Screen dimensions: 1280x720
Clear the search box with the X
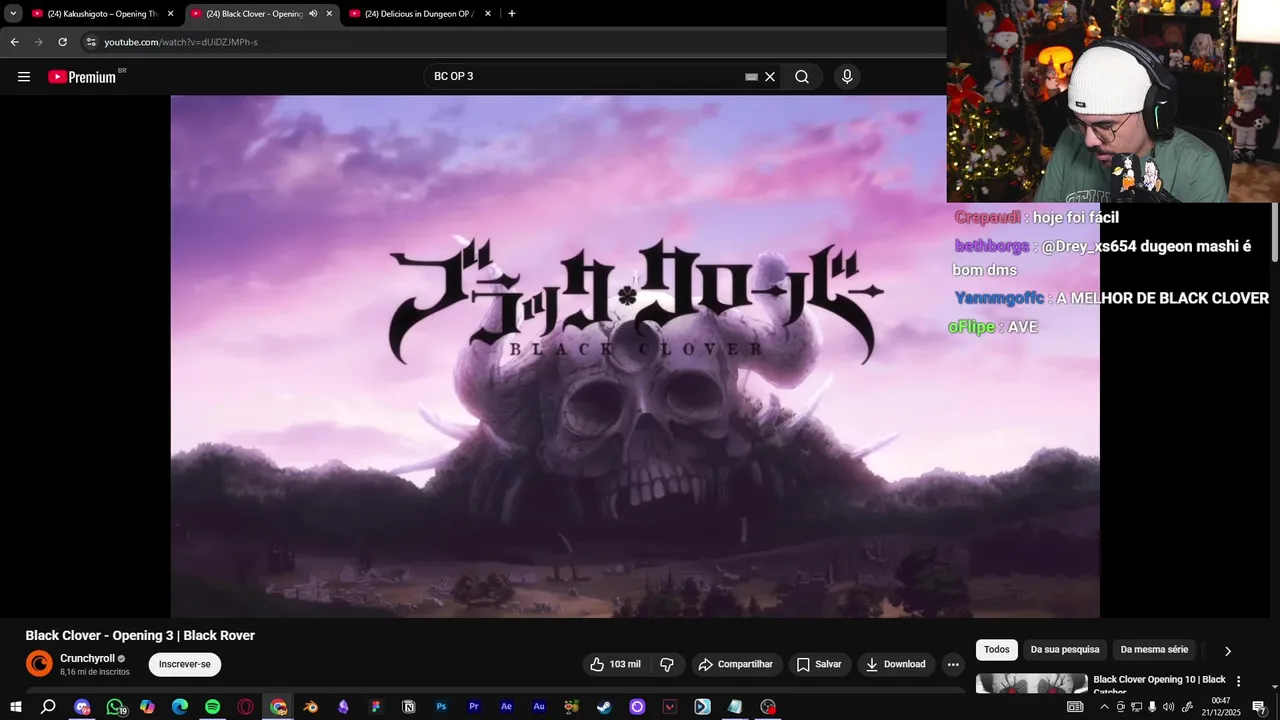[x=770, y=77]
